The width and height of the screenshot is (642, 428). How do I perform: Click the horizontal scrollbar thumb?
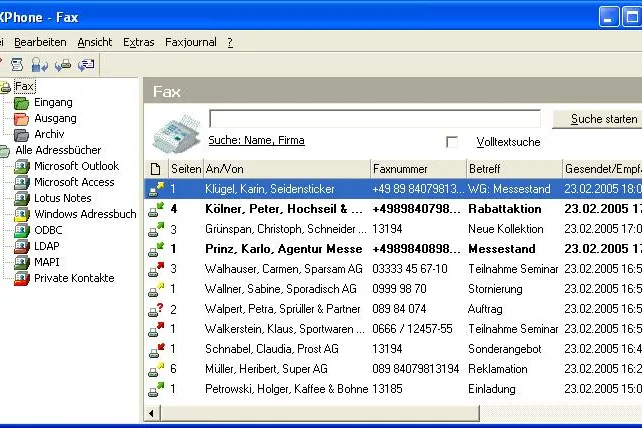pos(320,413)
